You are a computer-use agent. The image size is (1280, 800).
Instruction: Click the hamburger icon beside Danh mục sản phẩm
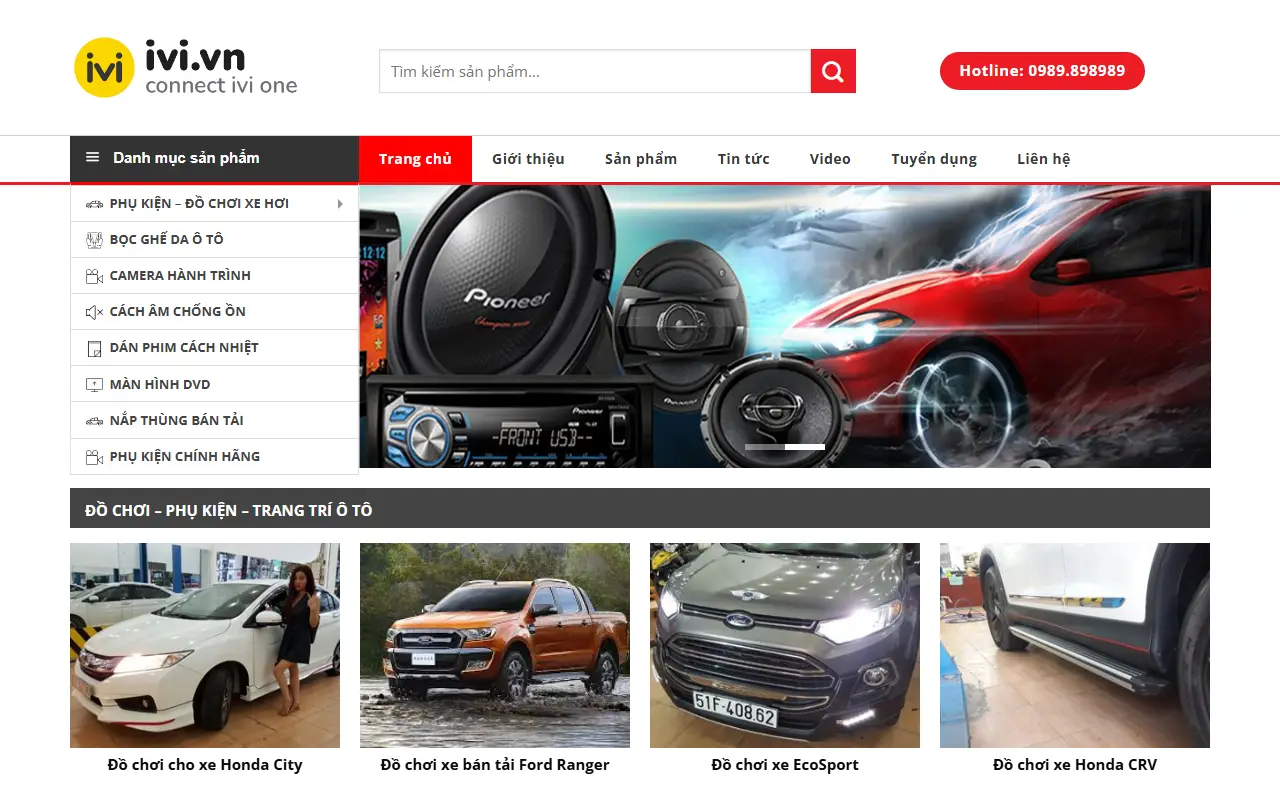click(x=93, y=157)
